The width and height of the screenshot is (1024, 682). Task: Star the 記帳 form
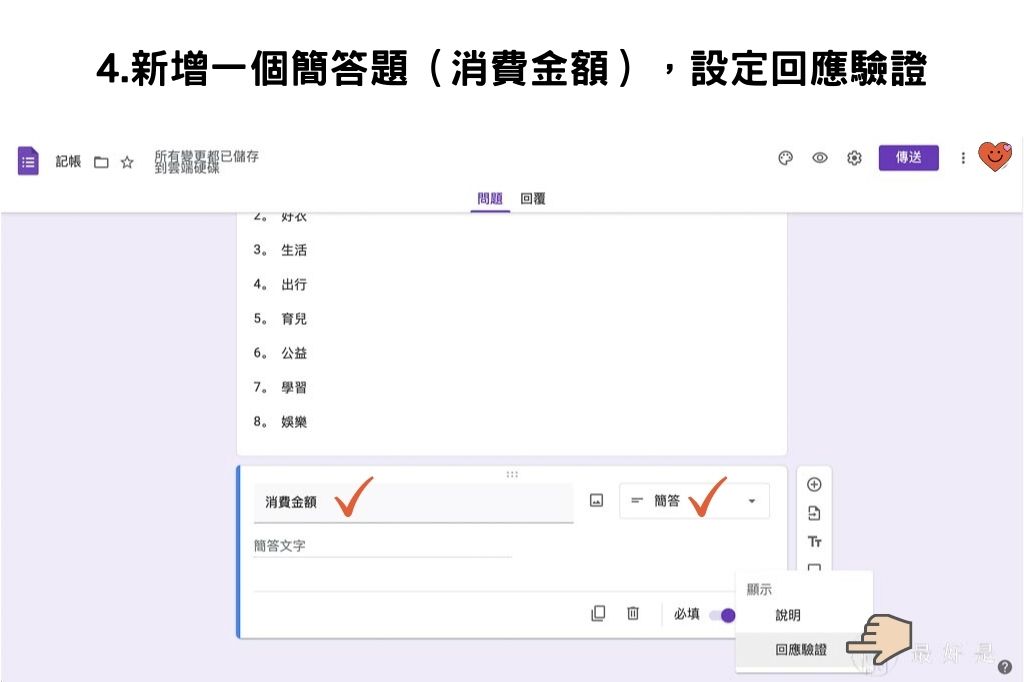pyautogui.click(x=125, y=161)
